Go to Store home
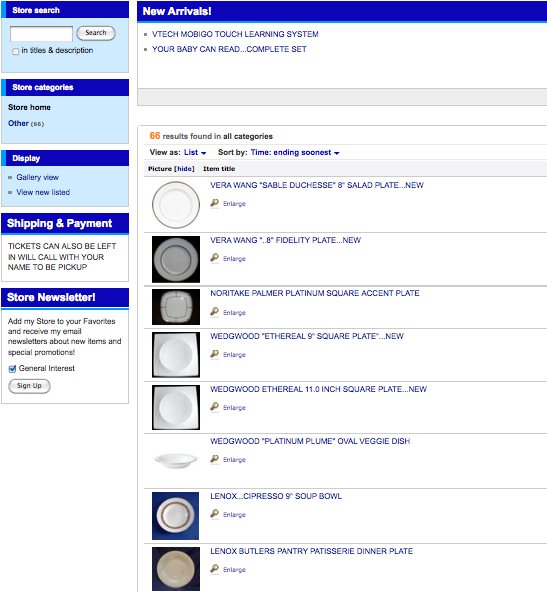Viewport: 547px width, 592px height. point(29,107)
